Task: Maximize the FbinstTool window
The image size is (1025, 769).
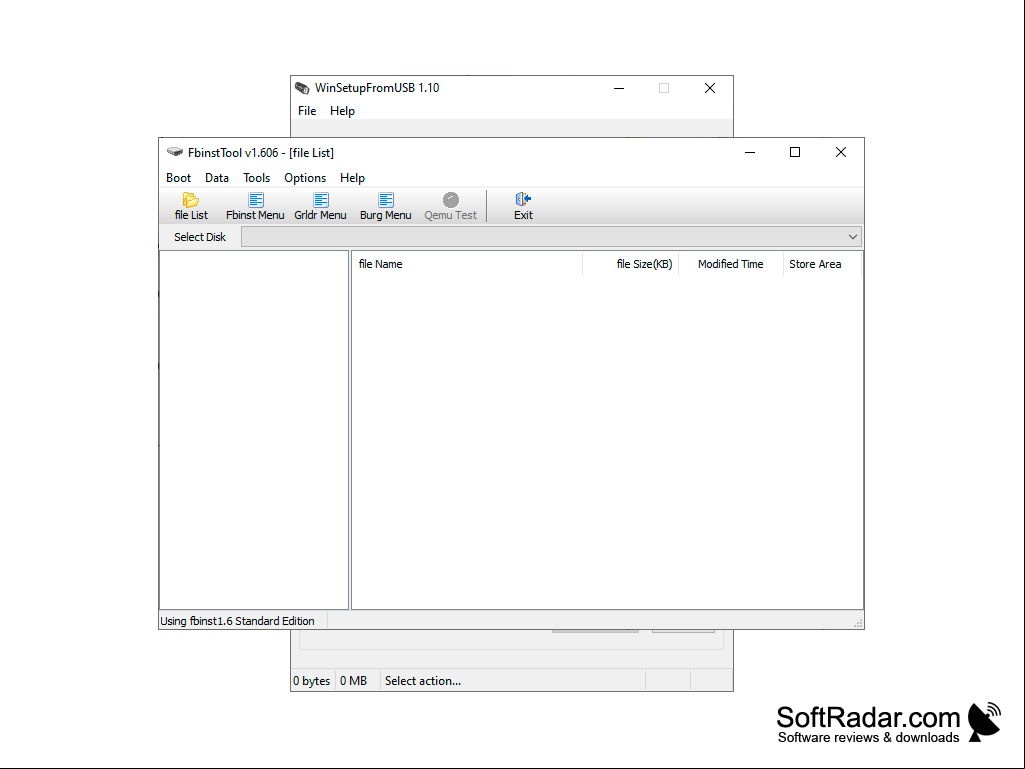Action: [795, 152]
